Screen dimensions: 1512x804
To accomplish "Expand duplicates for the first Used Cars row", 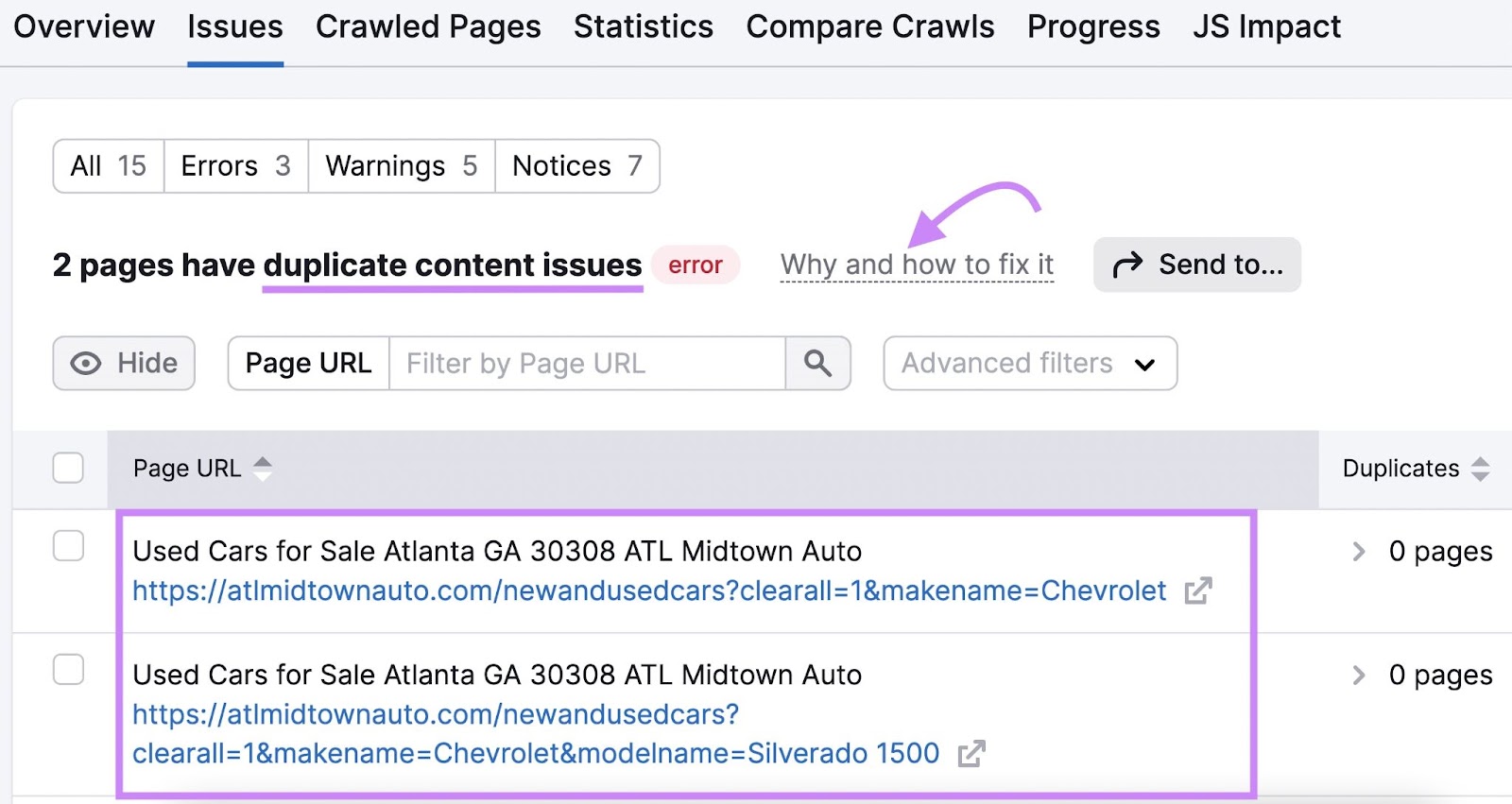I will pos(1358,551).
